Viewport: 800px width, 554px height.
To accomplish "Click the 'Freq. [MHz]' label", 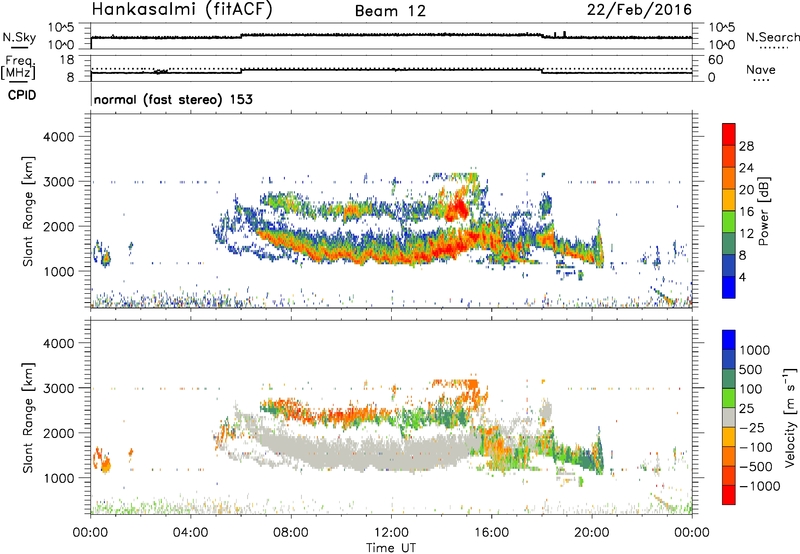I will pos(18,68).
